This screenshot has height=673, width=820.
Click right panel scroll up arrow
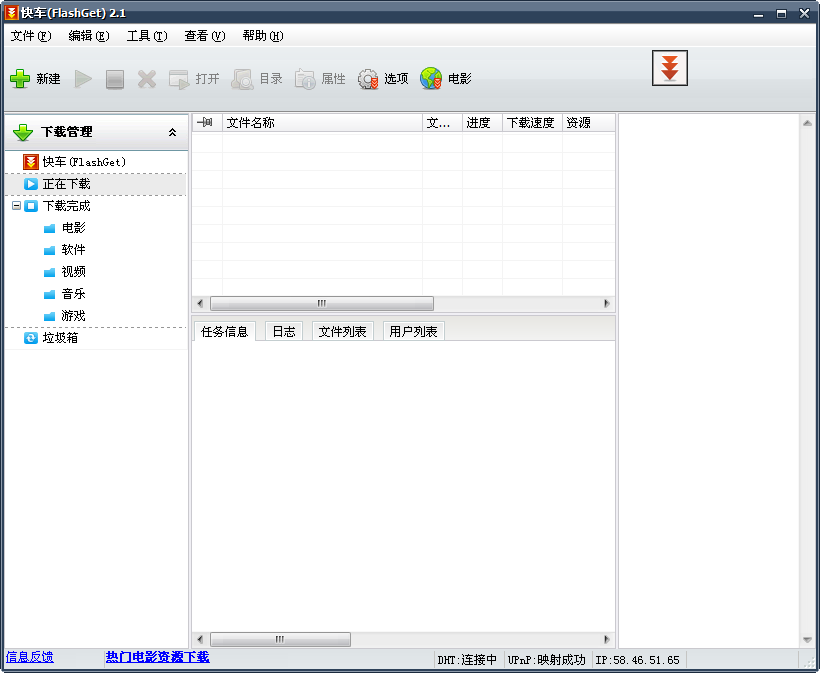point(807,123)
